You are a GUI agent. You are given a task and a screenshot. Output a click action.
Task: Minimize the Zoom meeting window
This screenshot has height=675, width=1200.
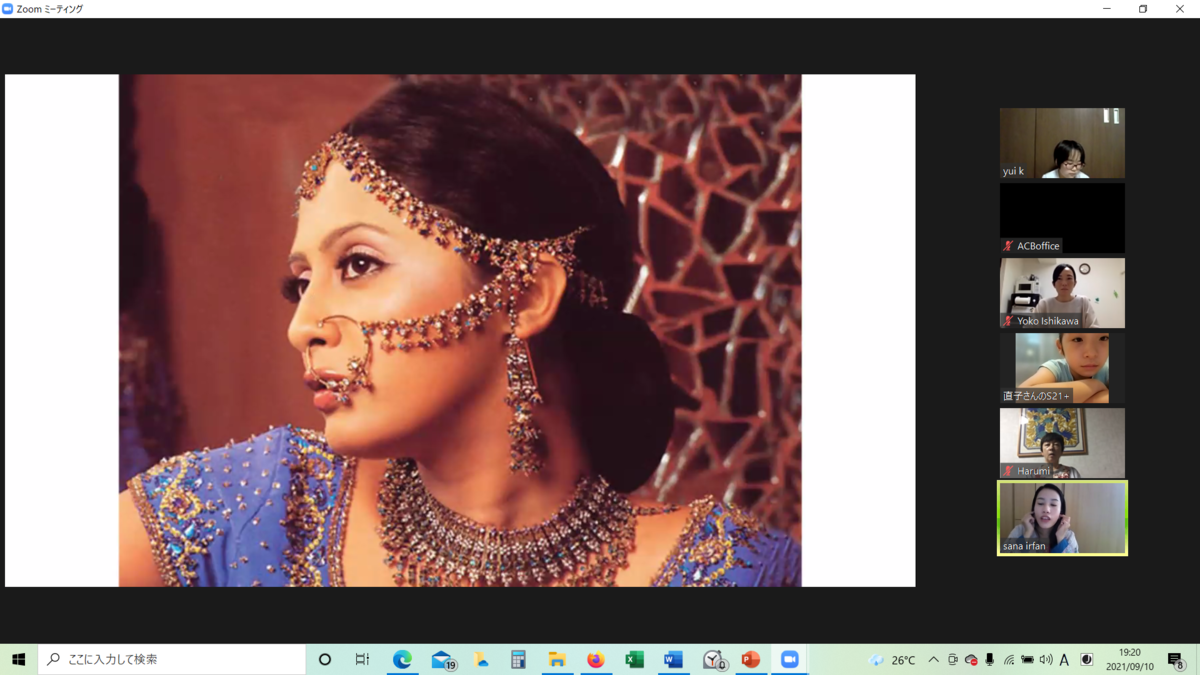point(1106,9)
